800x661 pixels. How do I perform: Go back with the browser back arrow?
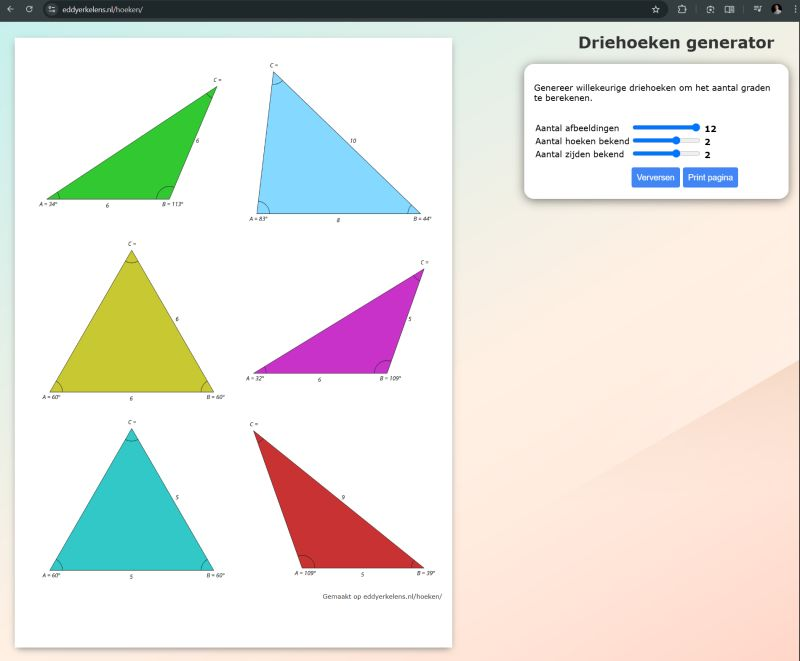11,9
